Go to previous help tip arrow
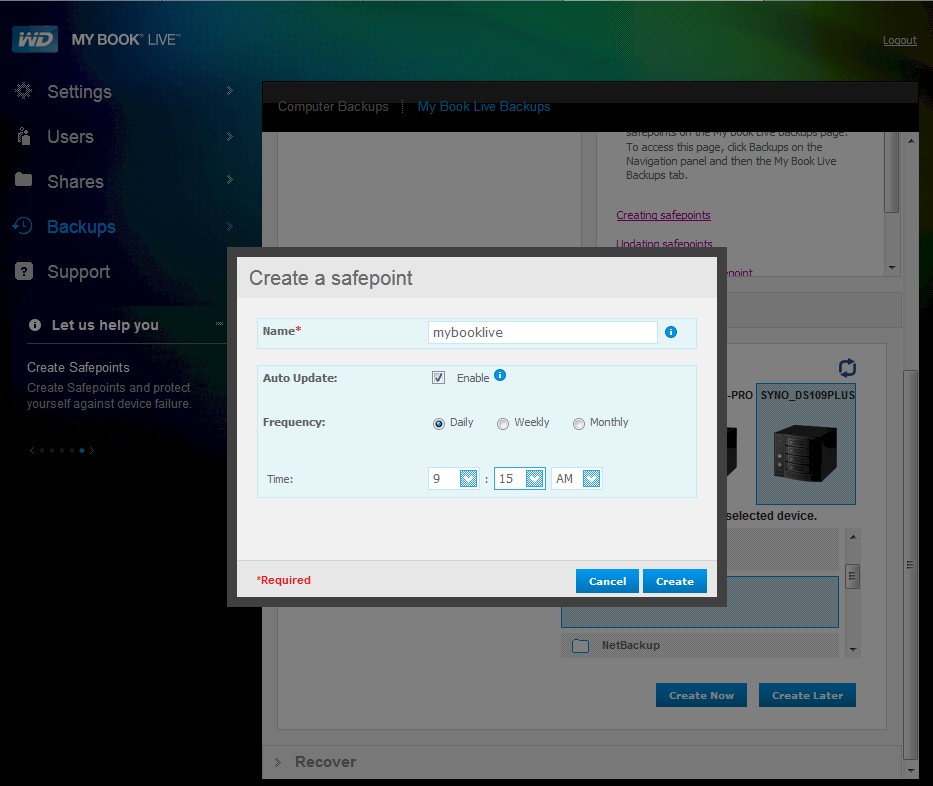Image resolution: width=933 pixels, height=786 pixels. [32, 450]
